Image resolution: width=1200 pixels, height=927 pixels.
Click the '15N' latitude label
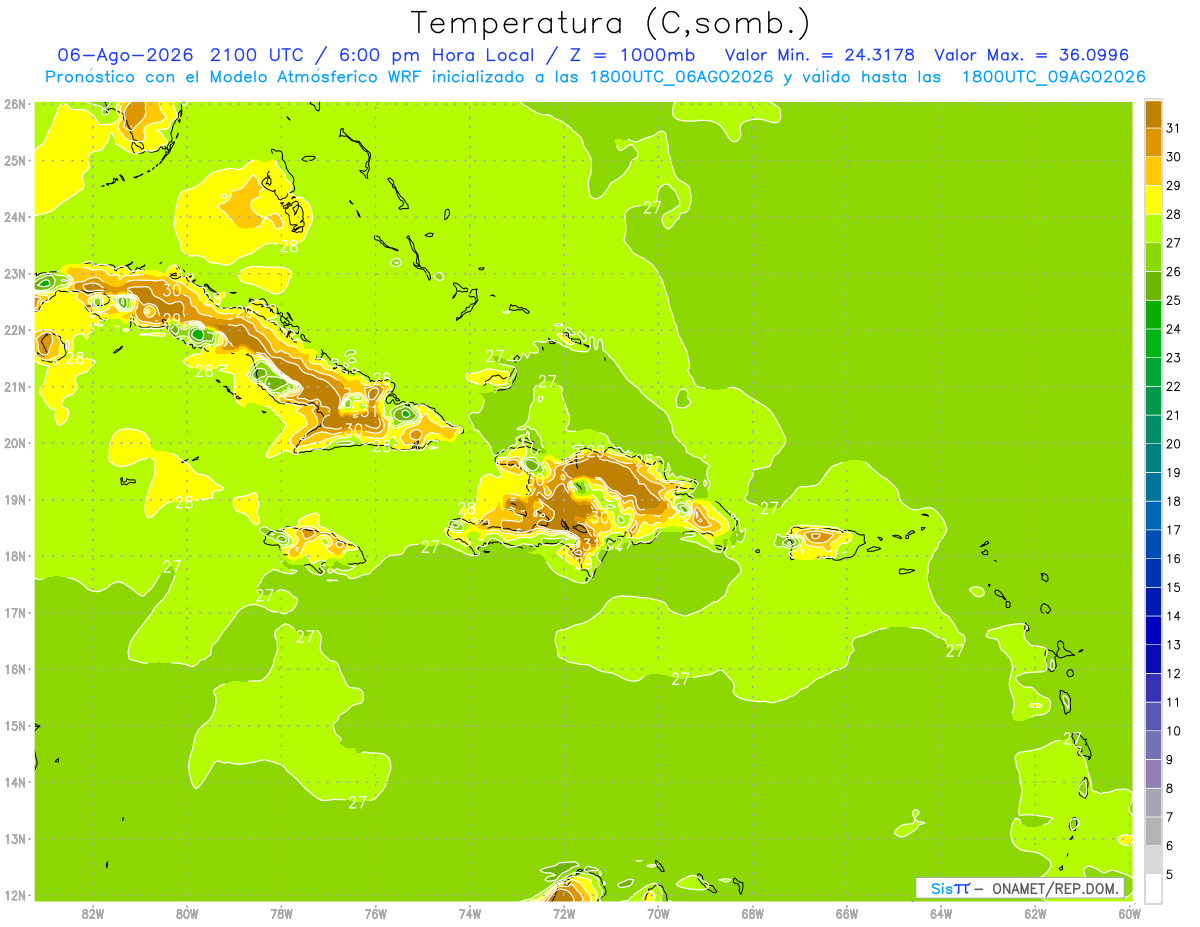pyautogui.click(x=14, y=725)
